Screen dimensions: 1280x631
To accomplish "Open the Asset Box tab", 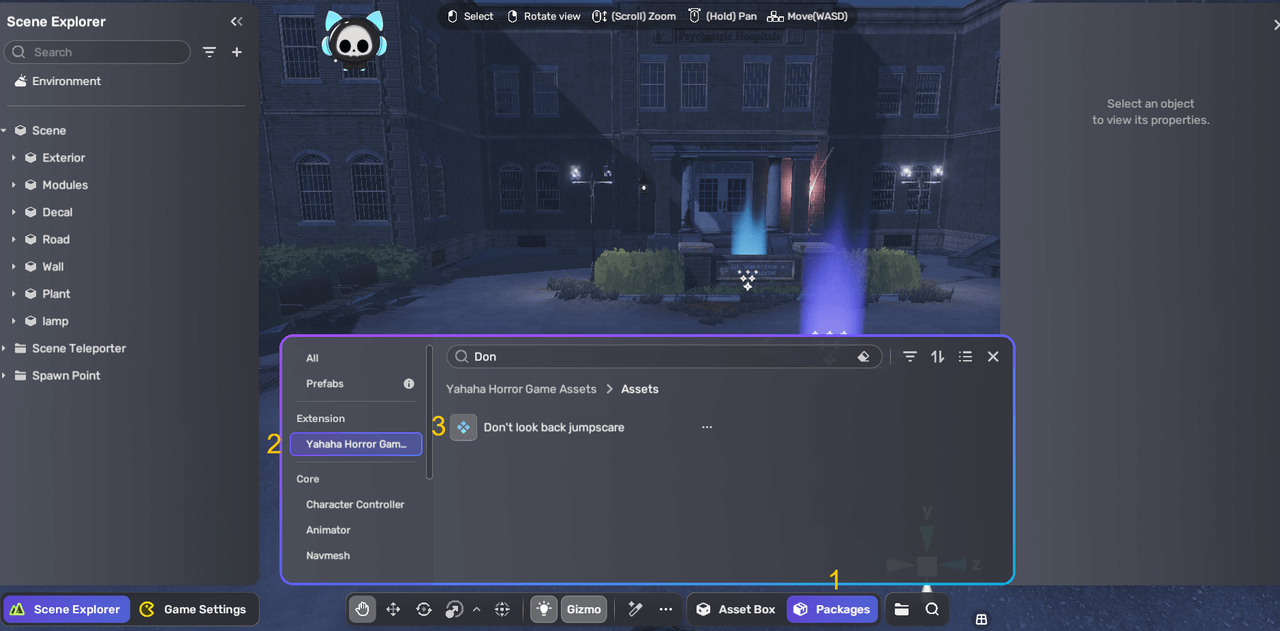I will coord(736,609).
